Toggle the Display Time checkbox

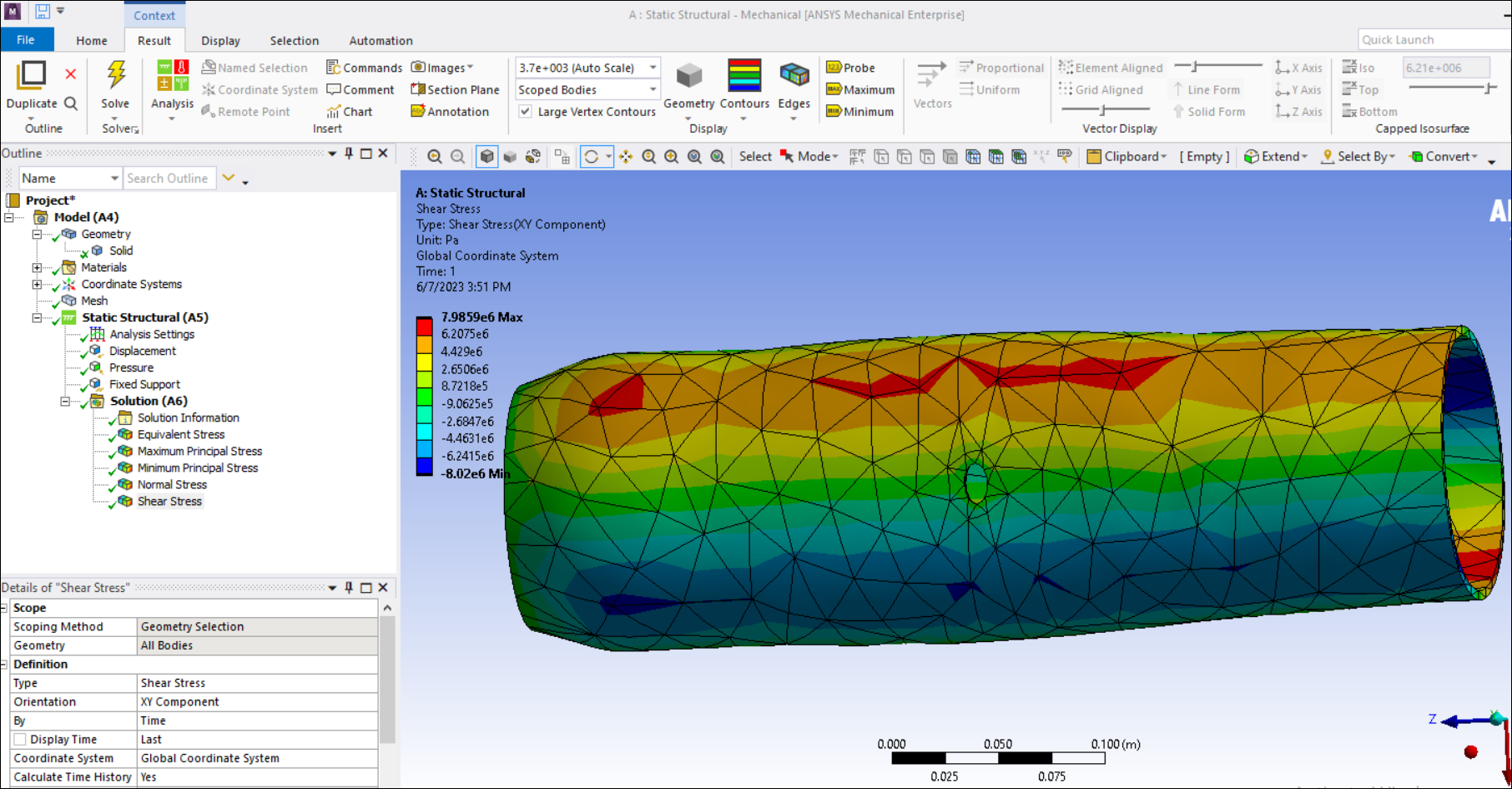click(x=20, y=739)
